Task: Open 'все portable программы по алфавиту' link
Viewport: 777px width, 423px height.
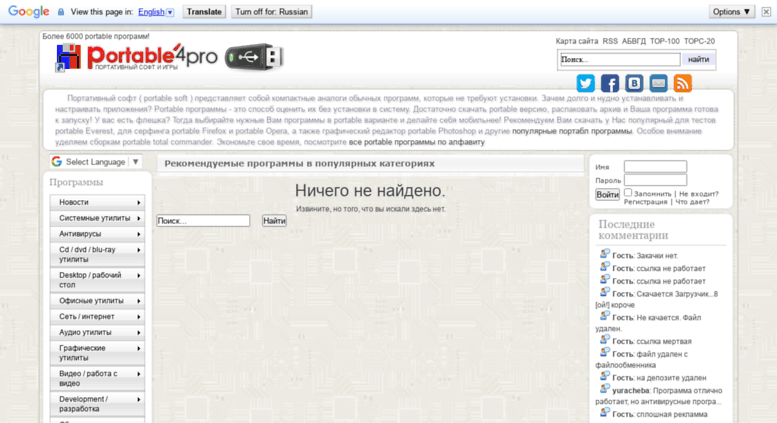Action: click(416, 142)
